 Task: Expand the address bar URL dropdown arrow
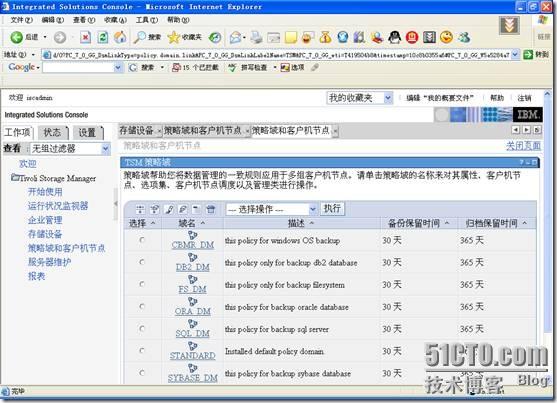pos(515,54)
